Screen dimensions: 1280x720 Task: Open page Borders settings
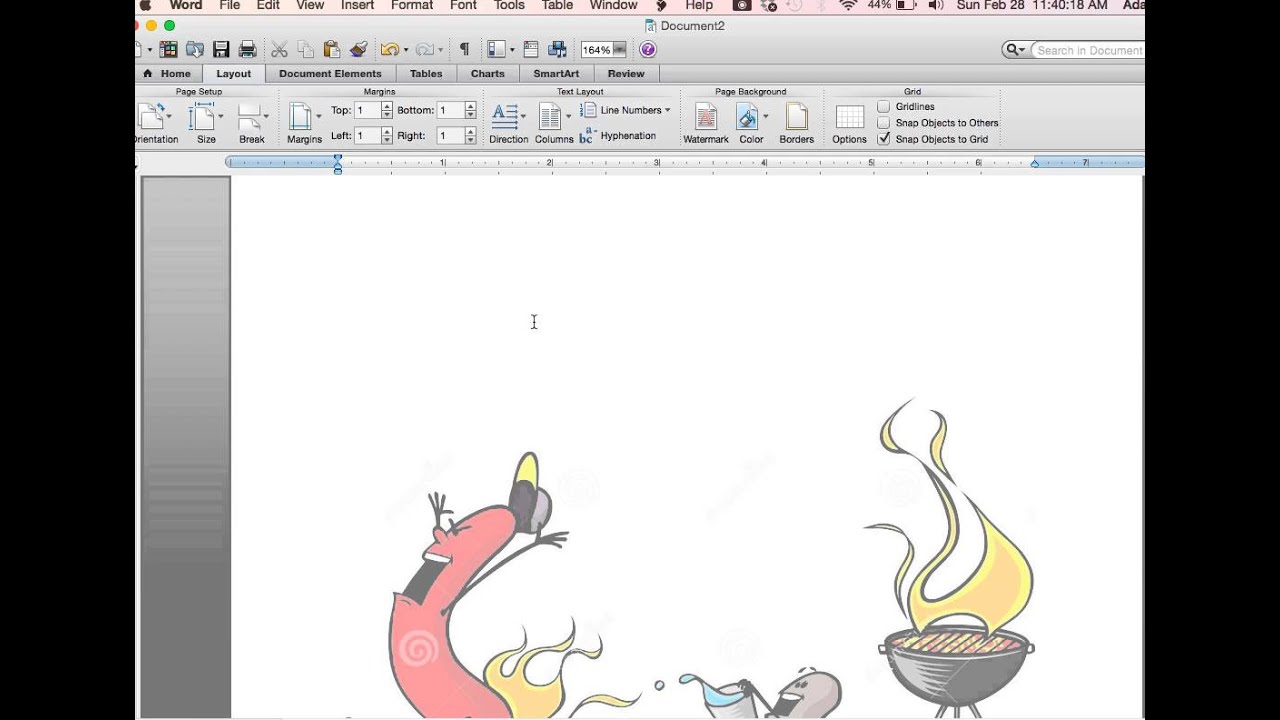click(797, 123)
